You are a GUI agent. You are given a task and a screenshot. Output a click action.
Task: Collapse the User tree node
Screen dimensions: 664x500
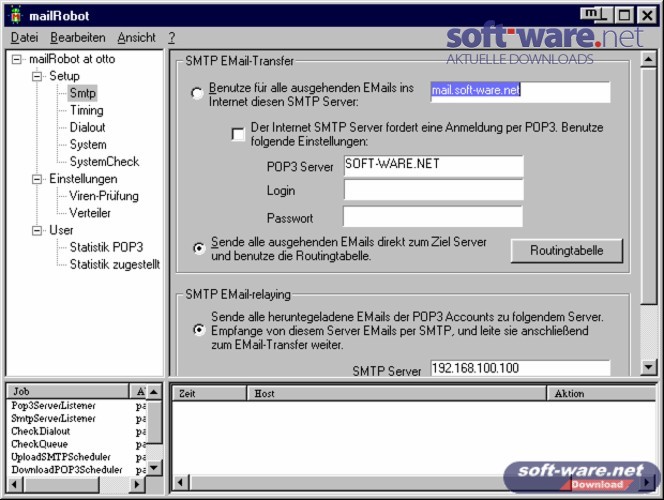click(37, 230)
